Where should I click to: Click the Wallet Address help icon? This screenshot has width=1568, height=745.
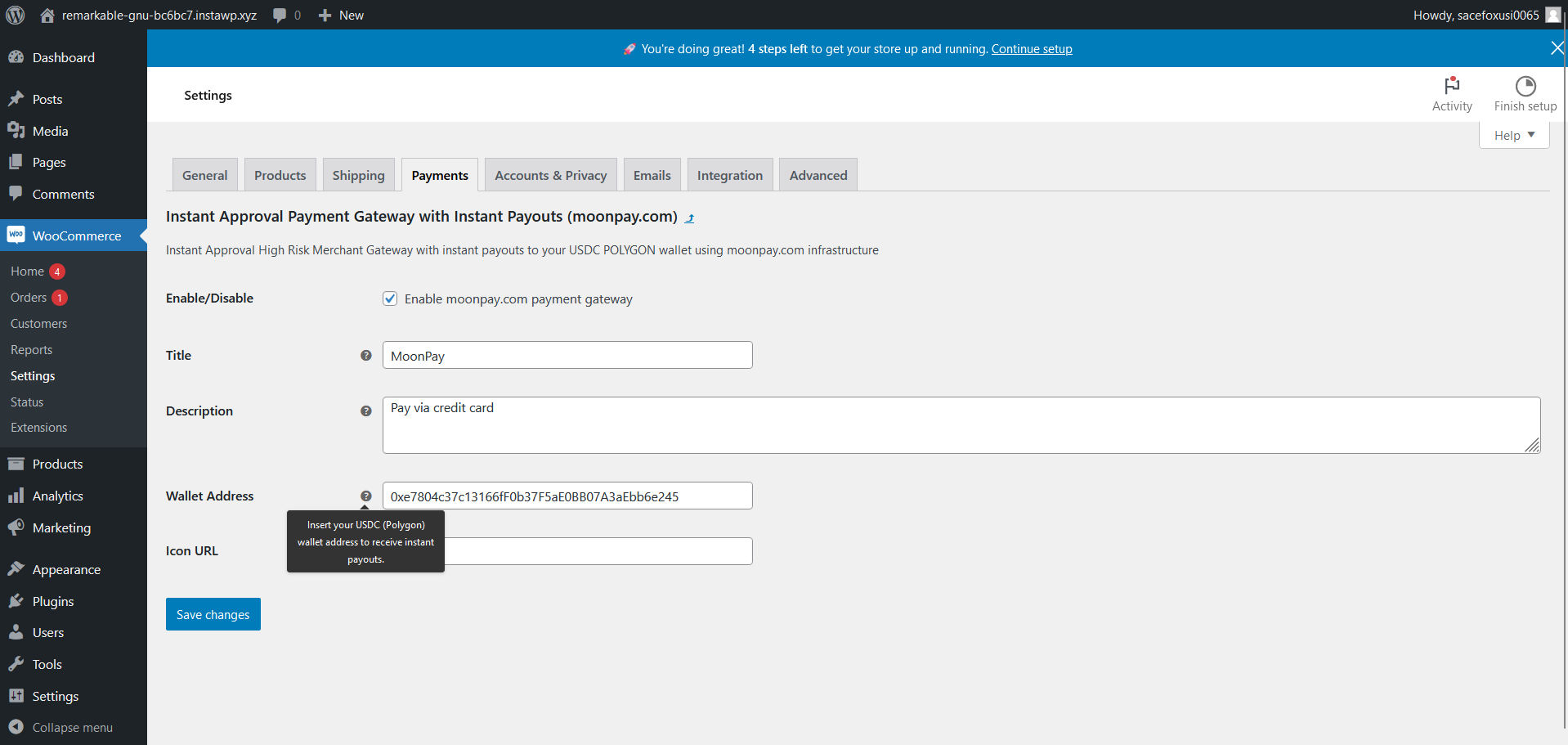[366, 496]
